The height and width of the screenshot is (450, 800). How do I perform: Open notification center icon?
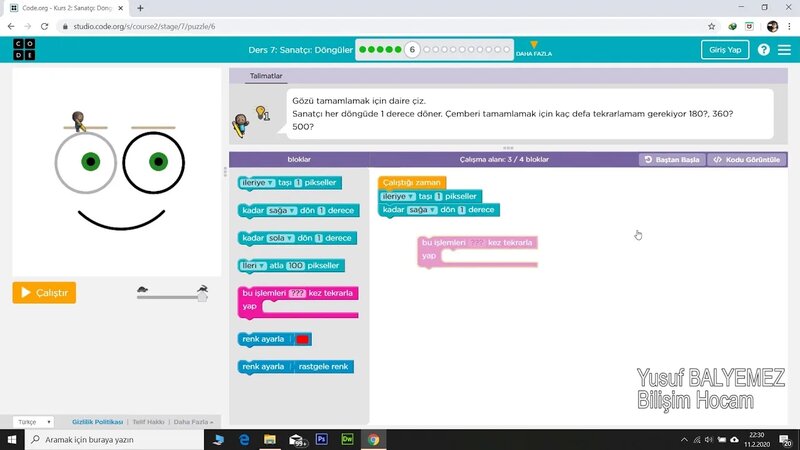tap(786, 440)
